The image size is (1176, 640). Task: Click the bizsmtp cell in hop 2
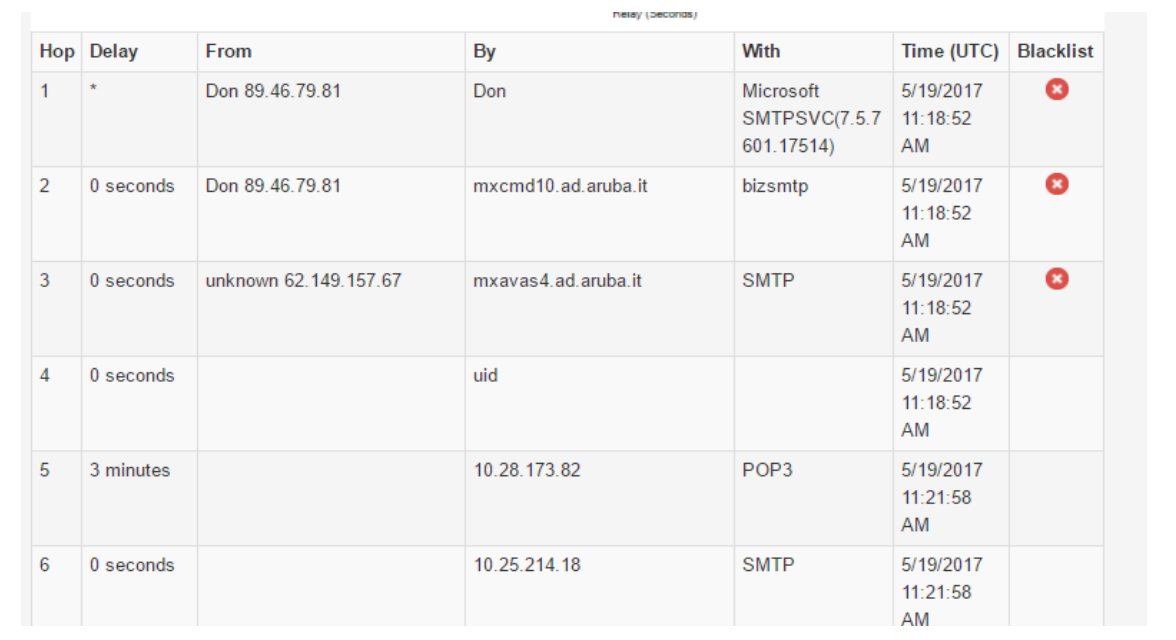[x=775, y=186]
